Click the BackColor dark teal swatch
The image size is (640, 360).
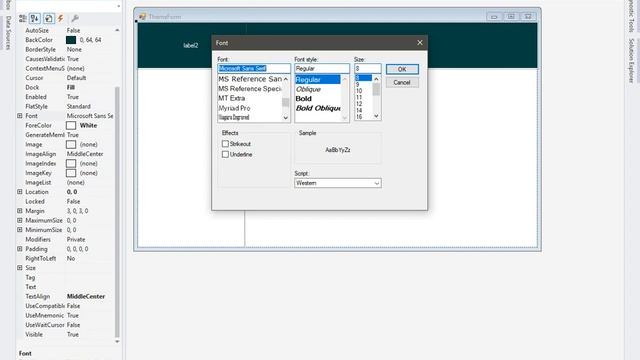coord(71,40)
